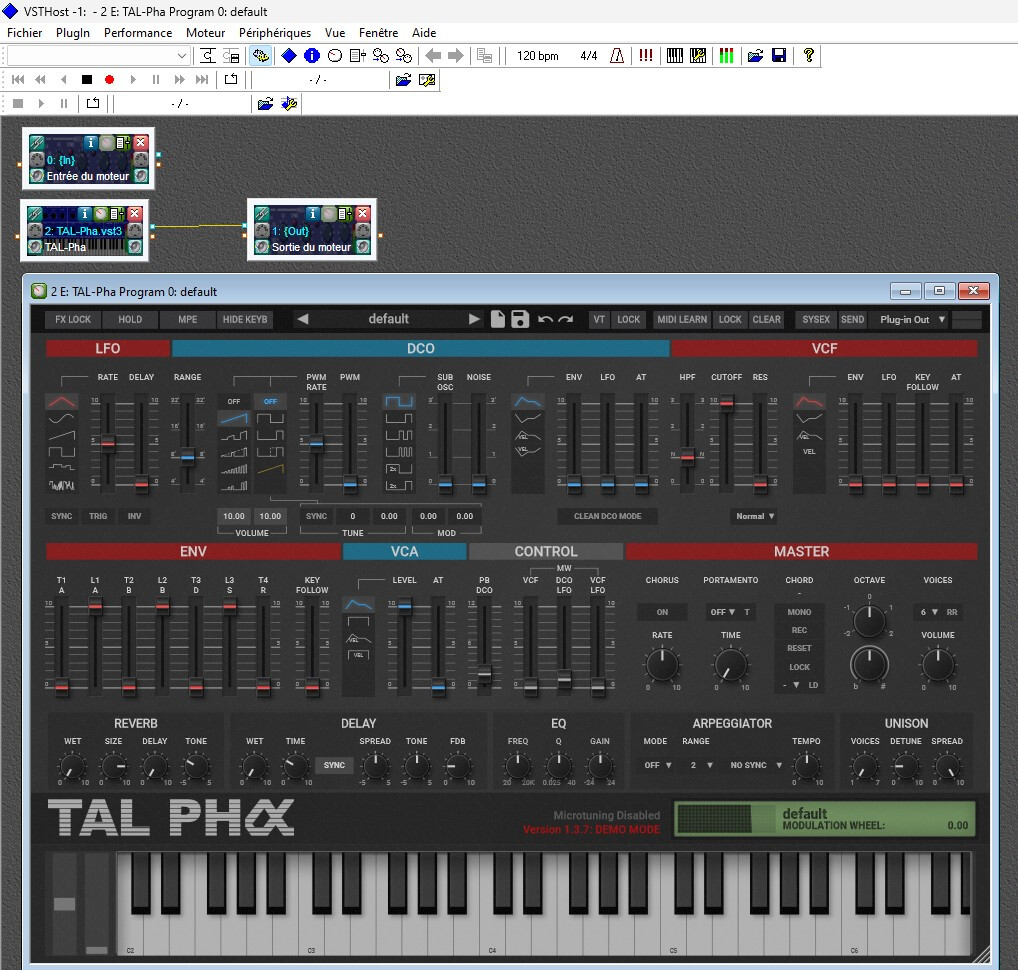The width and height of the screenshot is (1018, 970).
Task: Toggle the delay SYNC button
Action: [x=334, y=765]
